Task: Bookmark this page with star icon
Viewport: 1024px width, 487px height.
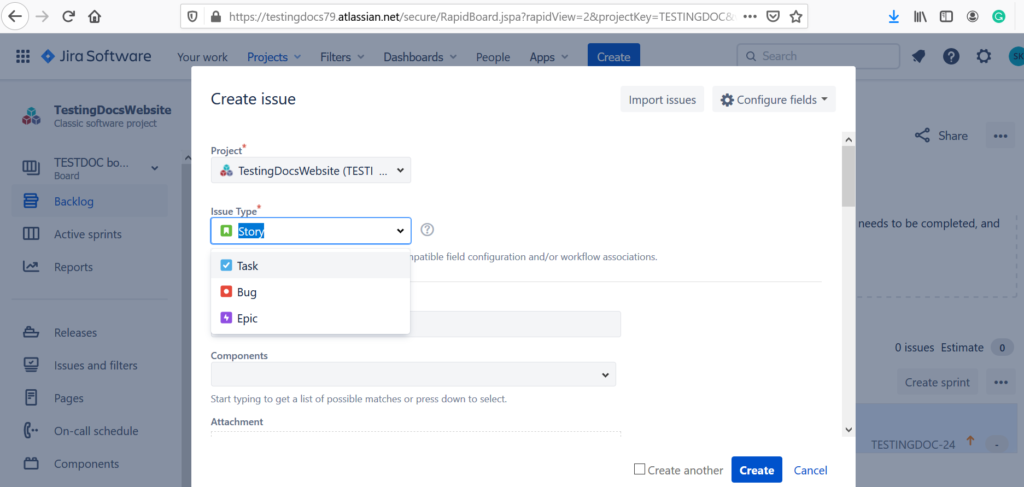Action: (796, 17)
